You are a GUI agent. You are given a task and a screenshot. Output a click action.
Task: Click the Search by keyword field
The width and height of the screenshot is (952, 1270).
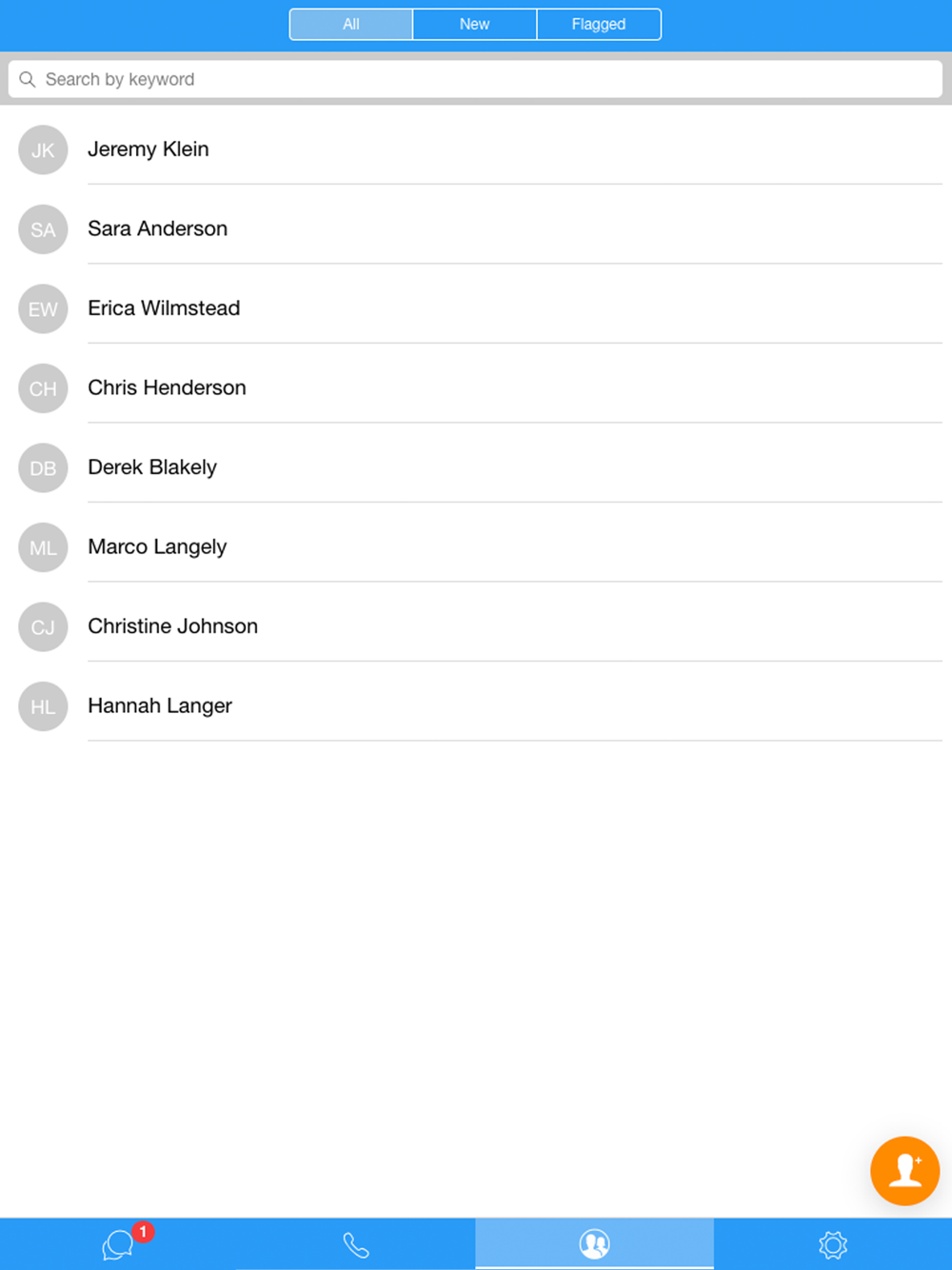[476, 80]
